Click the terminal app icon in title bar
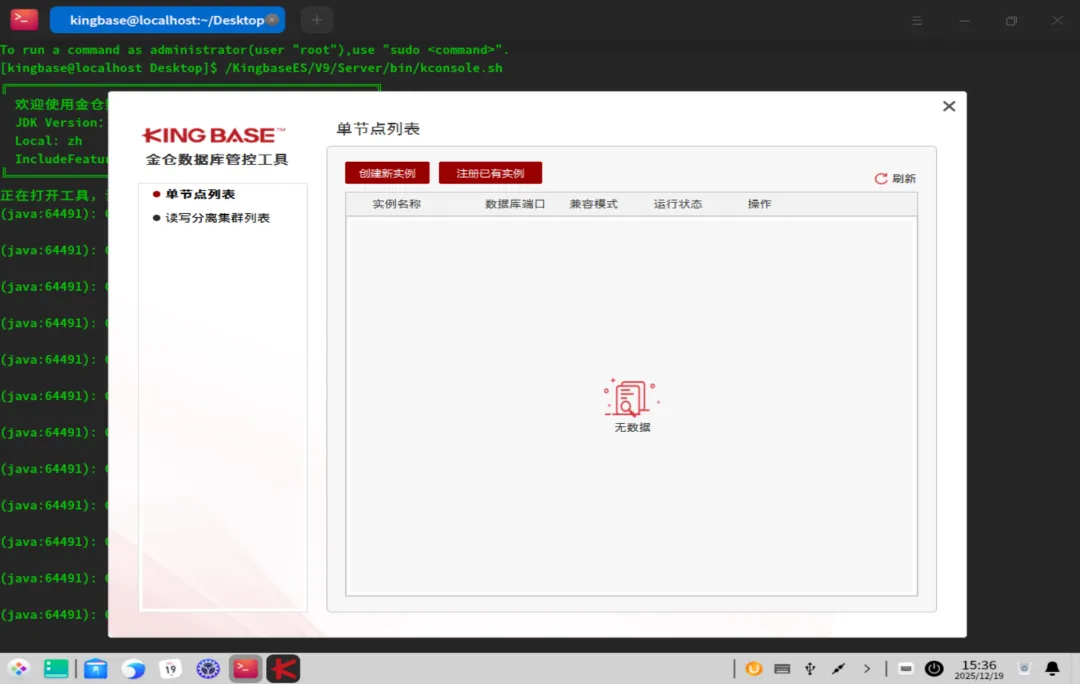1080x684 pixels. (x=24, y=19)
